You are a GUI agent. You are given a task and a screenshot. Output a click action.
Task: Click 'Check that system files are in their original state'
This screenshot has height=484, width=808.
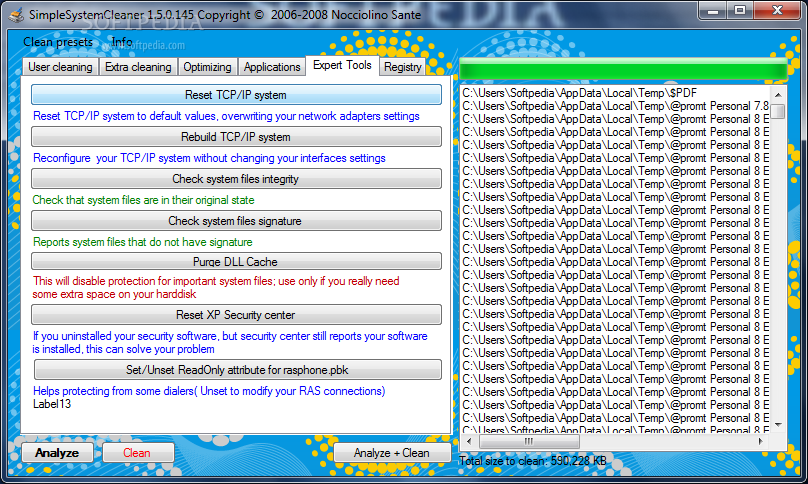tap(143, 200)
